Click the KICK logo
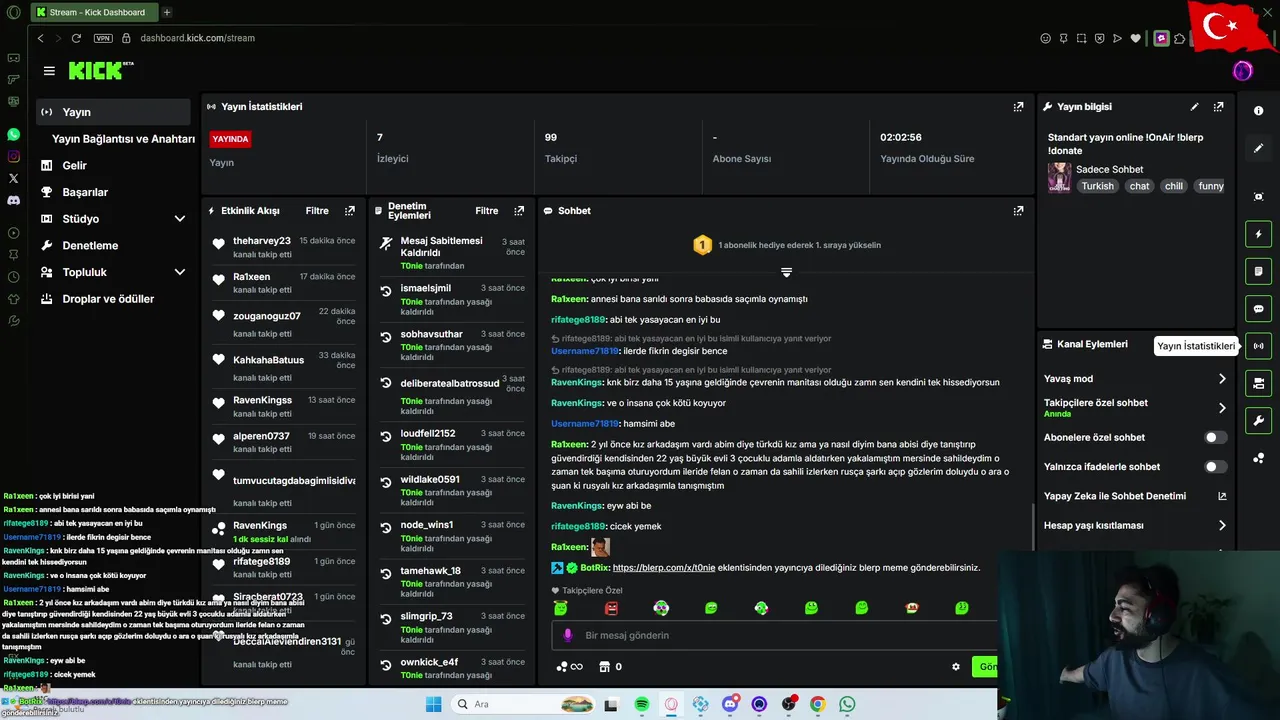 [x=100, y=70]
